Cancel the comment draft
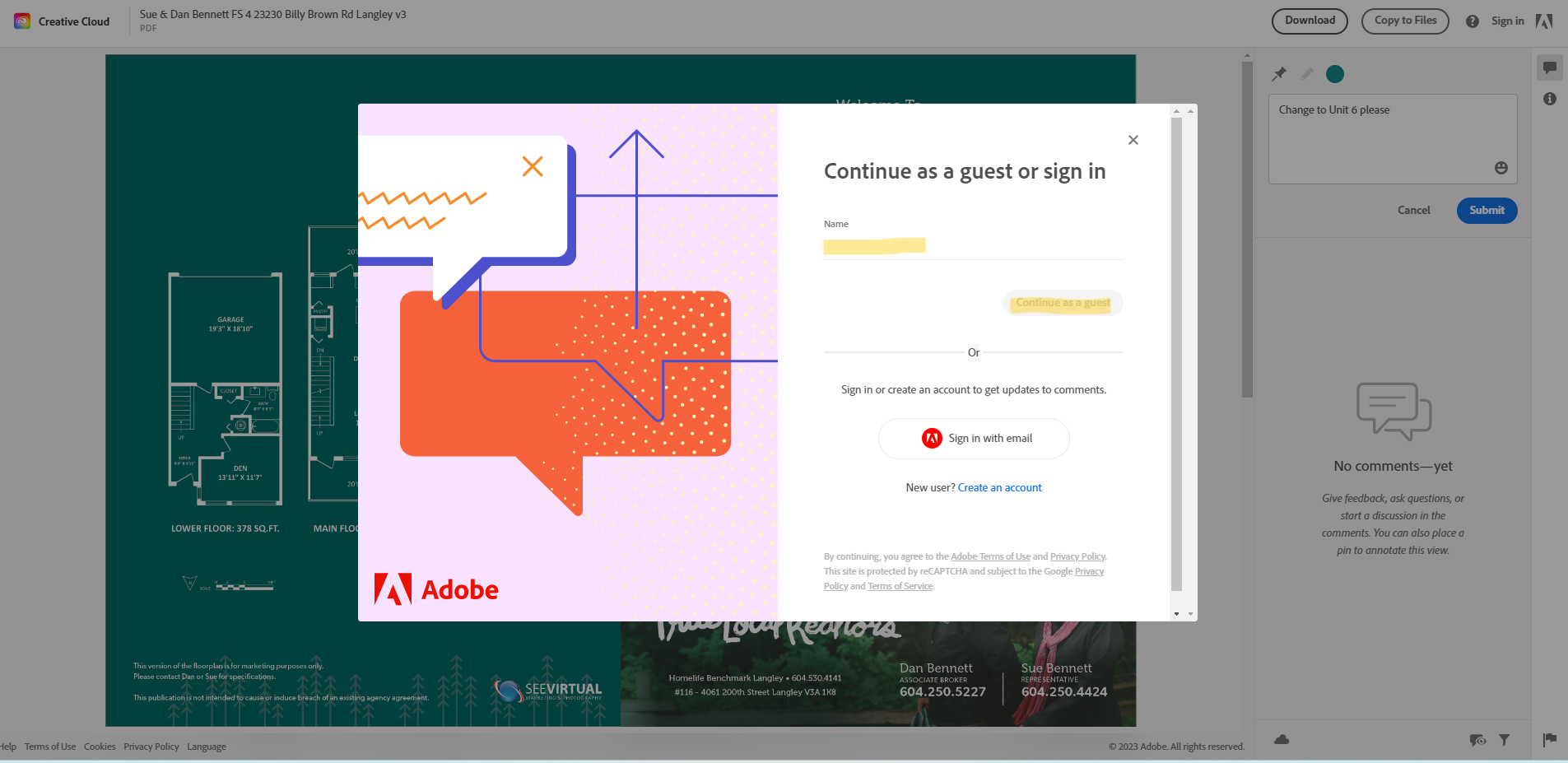Screen dimensions: 1568x763 point(1413,211)
